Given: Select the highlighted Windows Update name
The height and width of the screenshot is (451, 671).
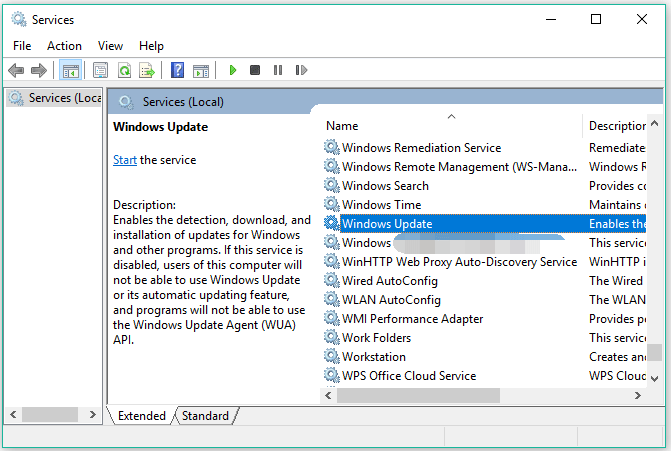Looking at the screenshot, I should 387,224.
